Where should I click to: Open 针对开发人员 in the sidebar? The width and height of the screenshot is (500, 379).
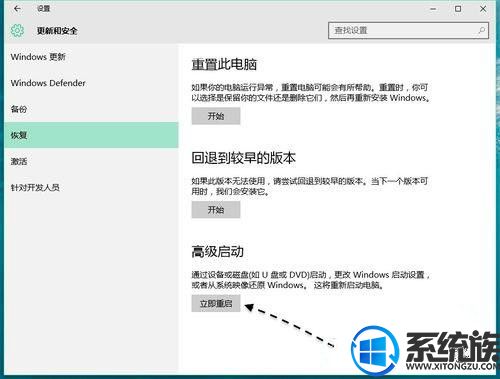pos(91,188)
